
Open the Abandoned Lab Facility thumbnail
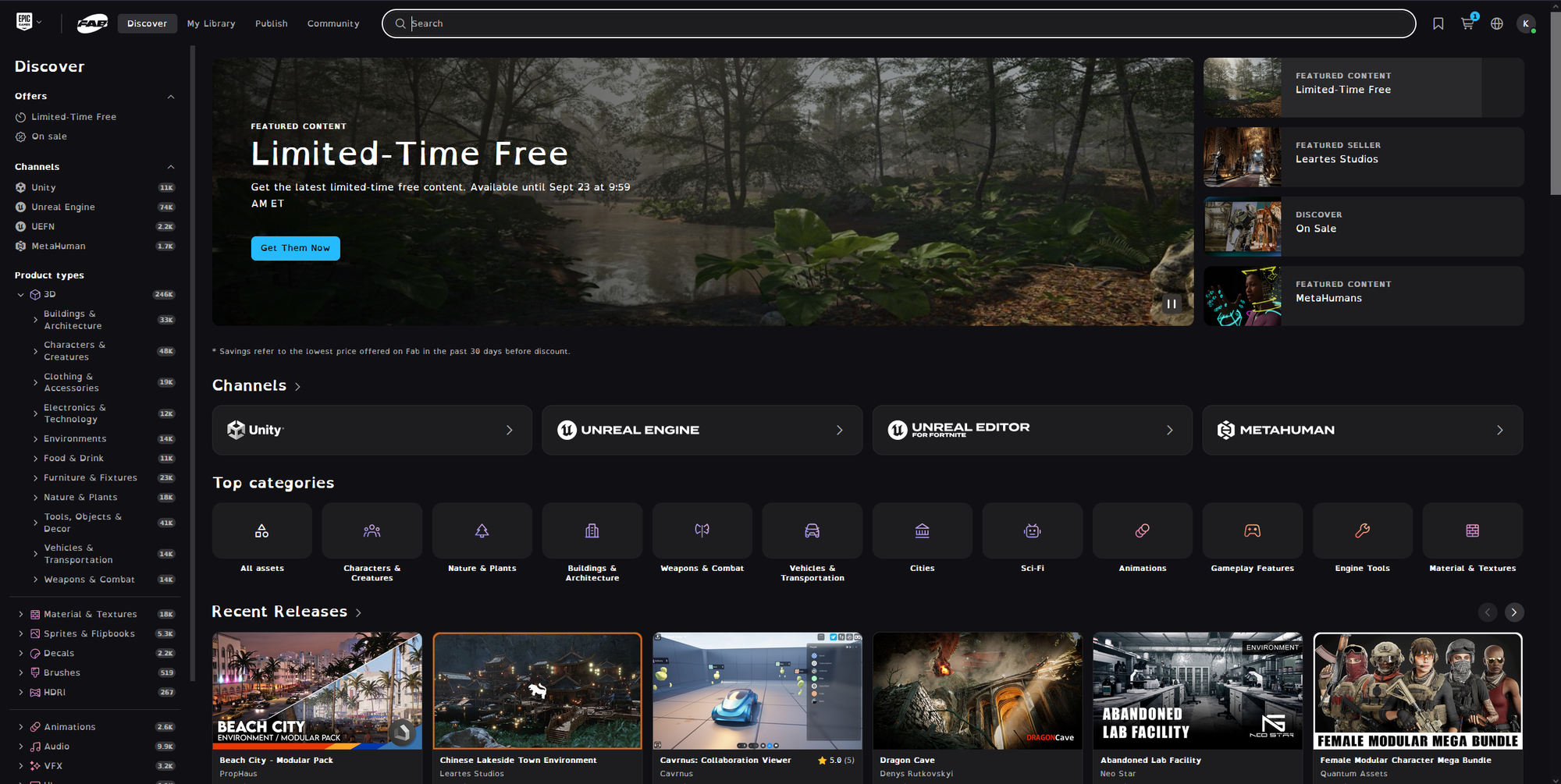[x=1198, y=691]
